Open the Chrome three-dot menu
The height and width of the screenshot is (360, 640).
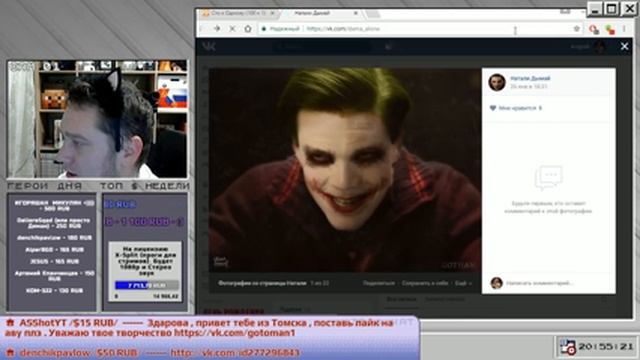pos(624,29)
